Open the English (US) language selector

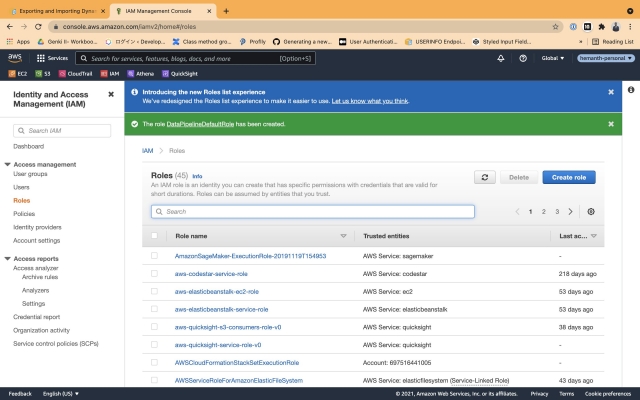(61, 394)
